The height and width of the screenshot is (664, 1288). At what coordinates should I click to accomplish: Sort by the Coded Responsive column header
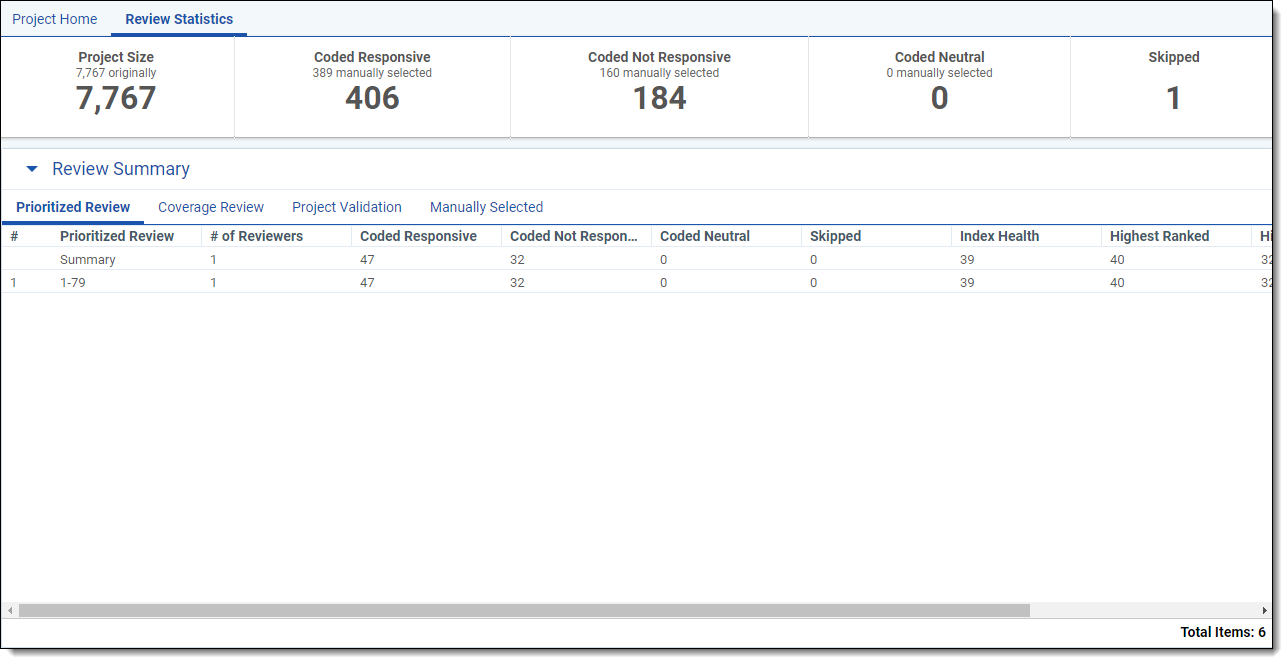point(418,236)
